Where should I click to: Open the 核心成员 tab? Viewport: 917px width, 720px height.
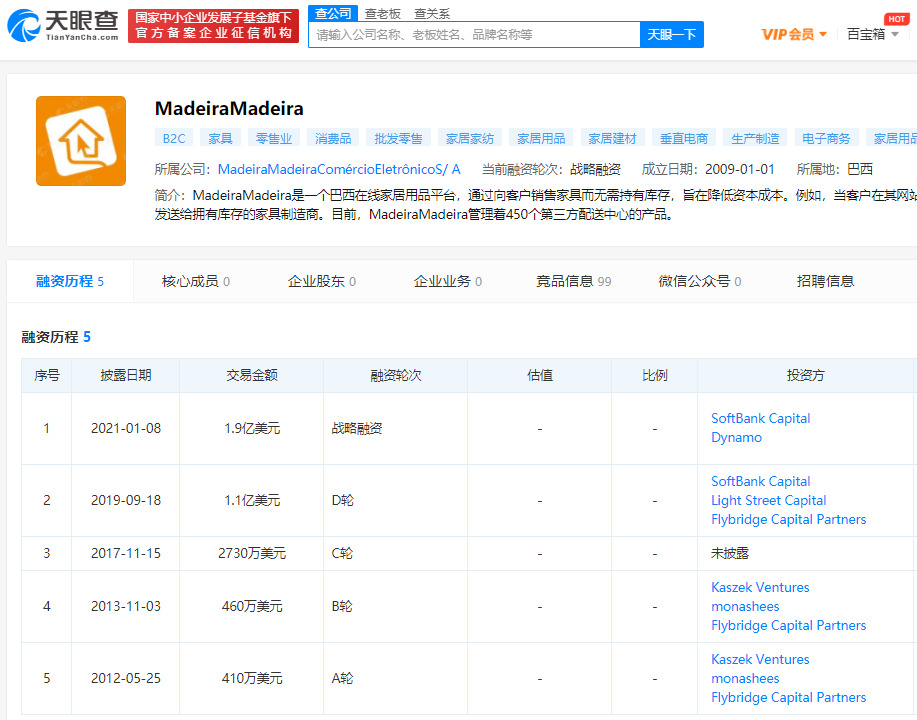pyautogui.click(x=196, y=281)
